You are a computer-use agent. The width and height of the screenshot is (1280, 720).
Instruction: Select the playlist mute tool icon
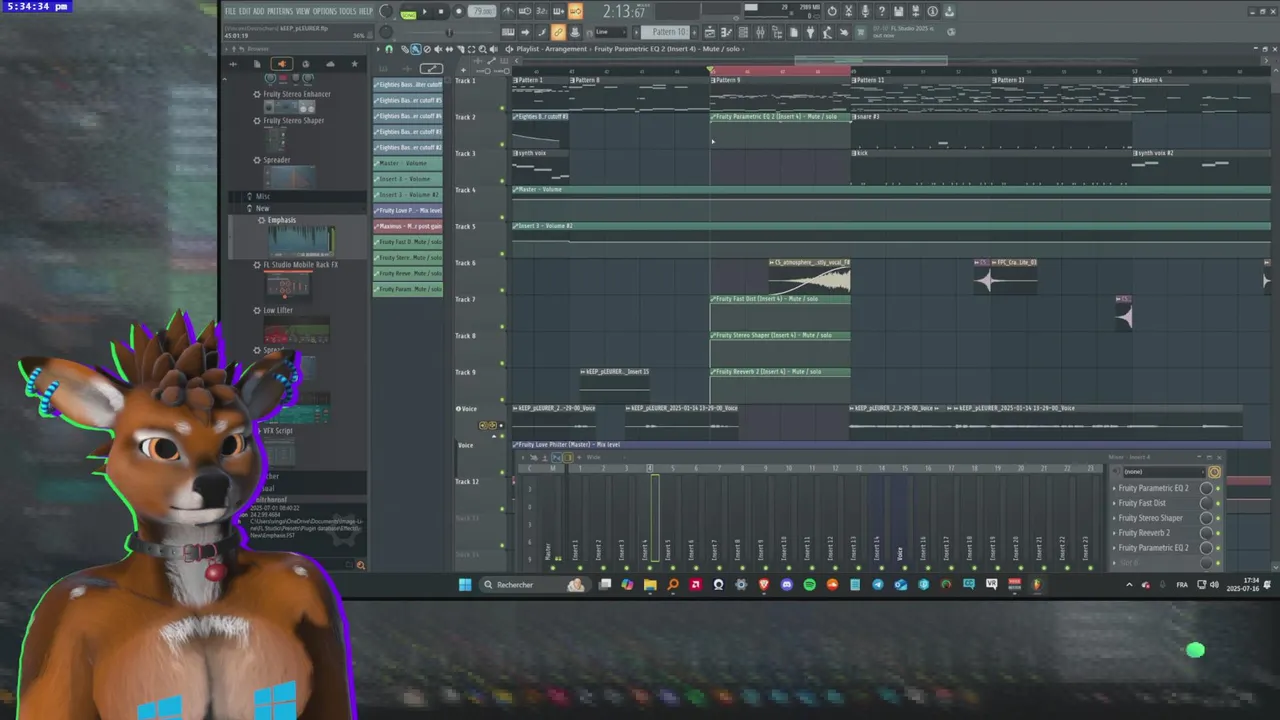pyautogui.click(x=438, y=49)
